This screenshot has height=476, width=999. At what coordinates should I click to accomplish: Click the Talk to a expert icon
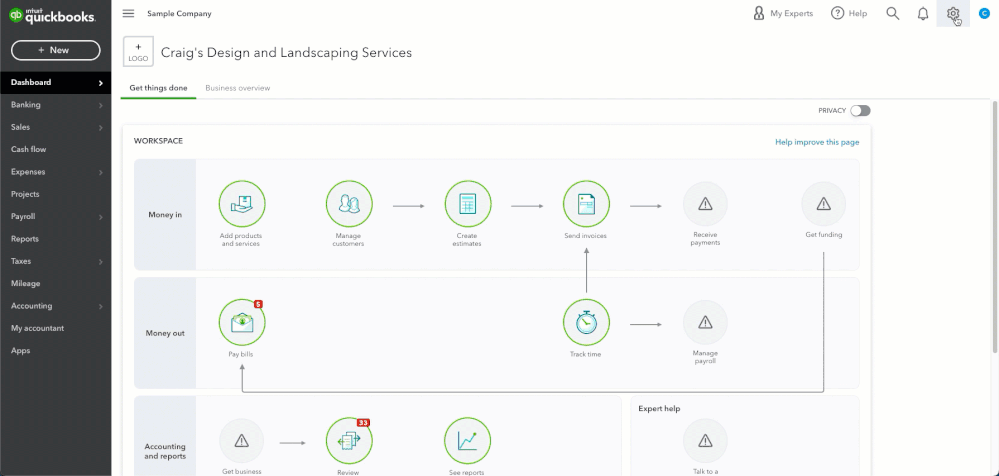point(705,440)
